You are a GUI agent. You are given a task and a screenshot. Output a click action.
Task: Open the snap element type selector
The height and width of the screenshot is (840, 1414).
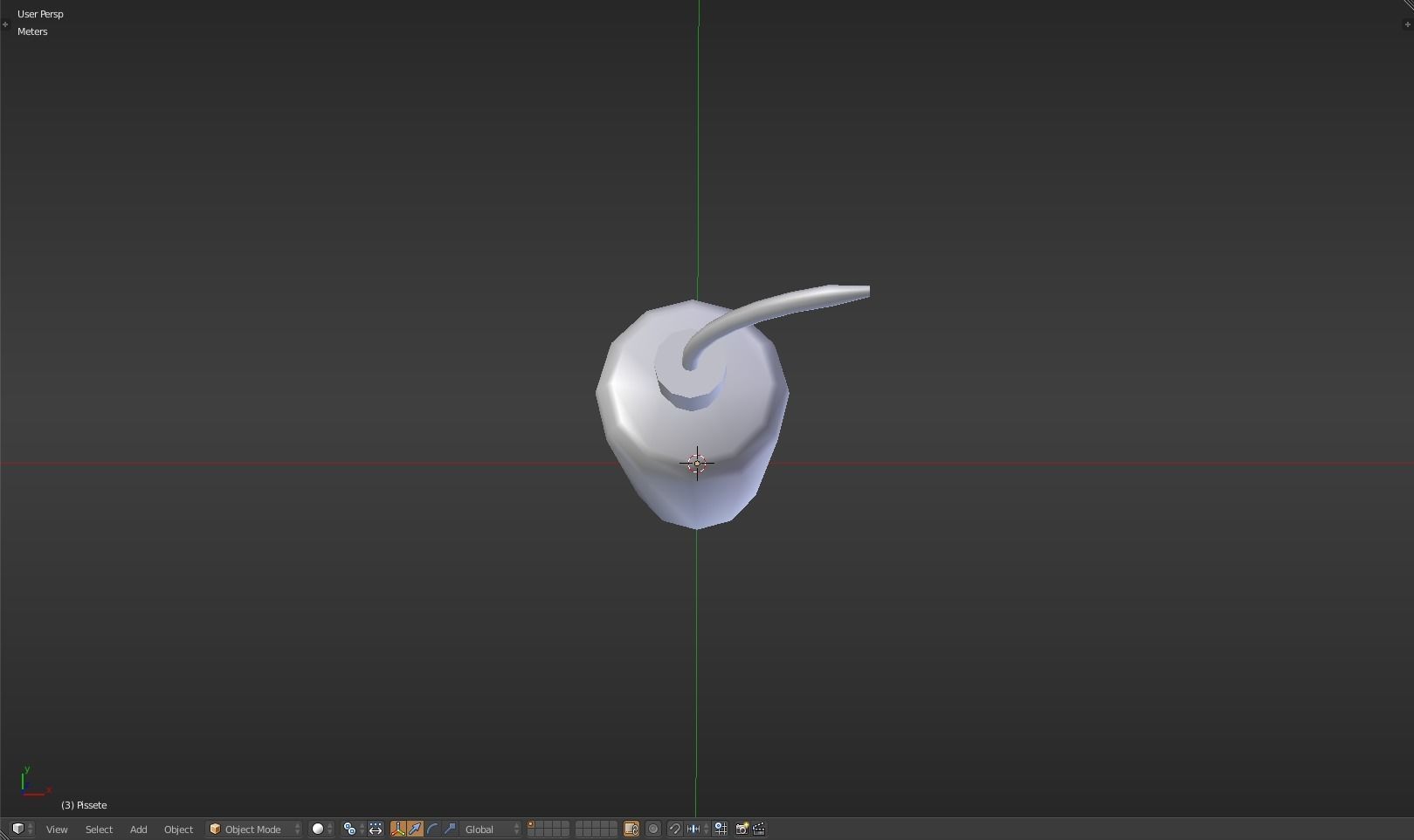[698, 829]
